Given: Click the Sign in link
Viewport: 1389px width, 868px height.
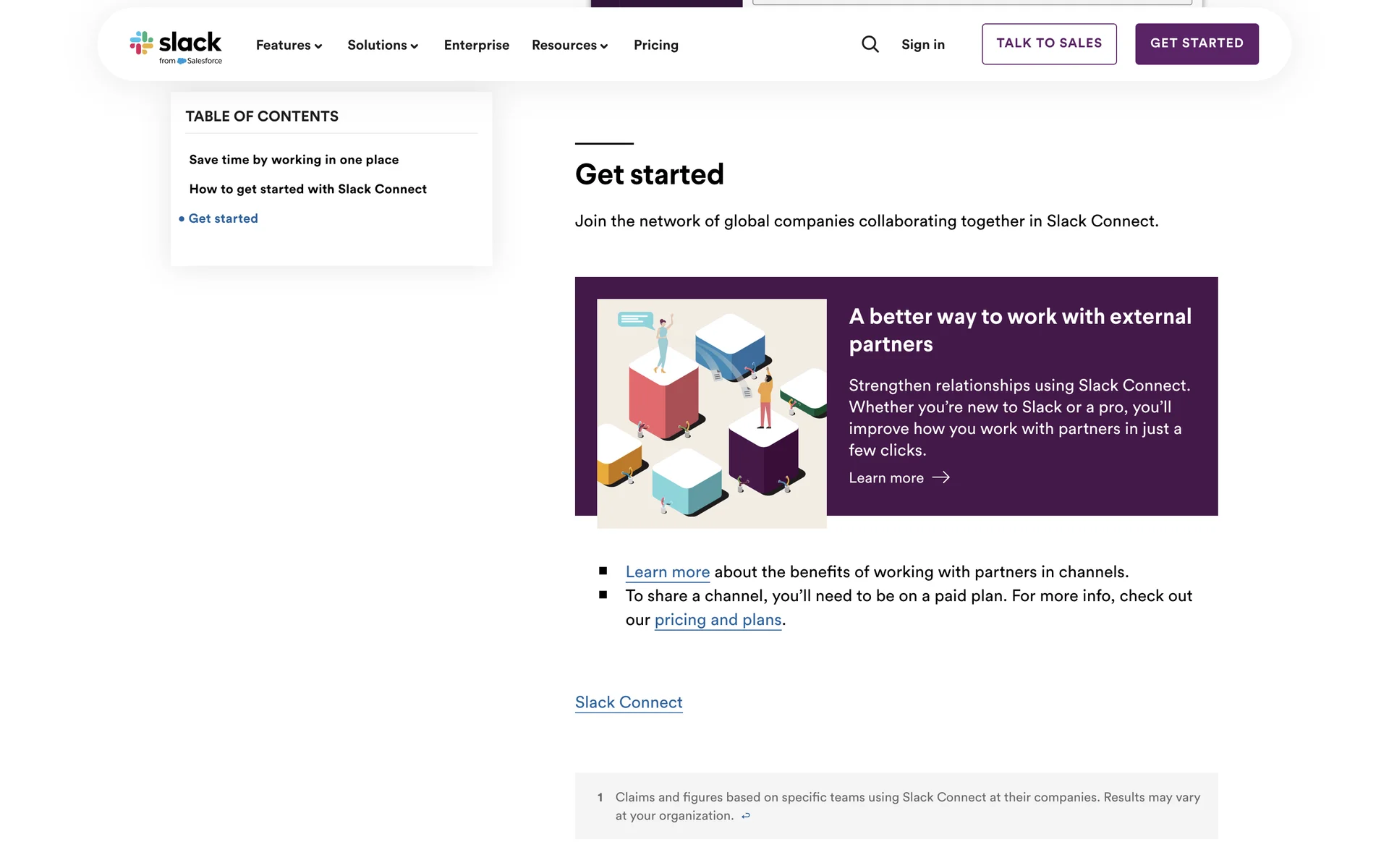Looking at the screenshot, I should [923, 45].
